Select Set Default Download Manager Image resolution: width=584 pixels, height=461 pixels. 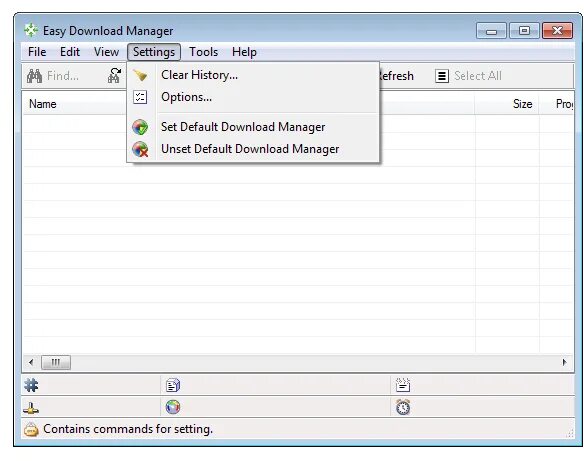[x=253, y=127]
